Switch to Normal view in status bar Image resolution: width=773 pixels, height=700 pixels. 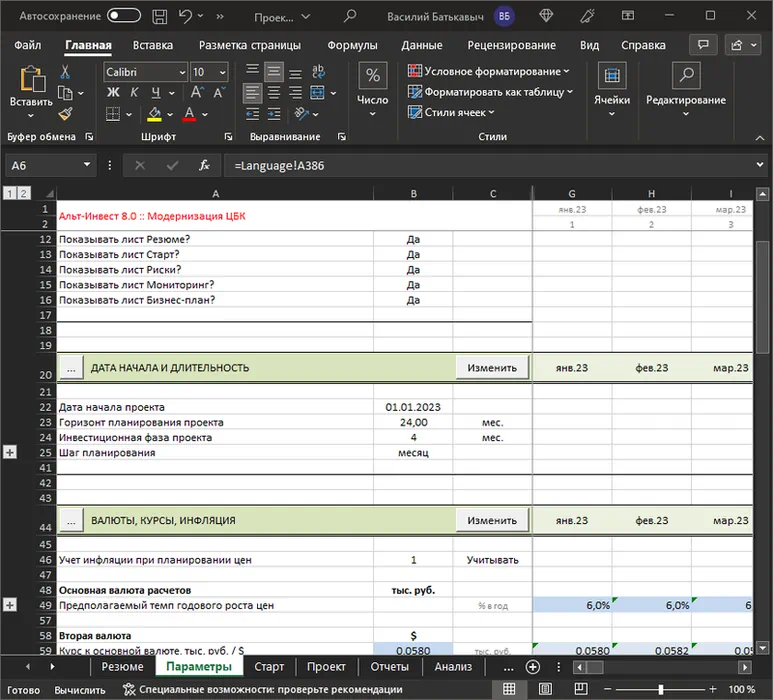(x=509, y=689)
